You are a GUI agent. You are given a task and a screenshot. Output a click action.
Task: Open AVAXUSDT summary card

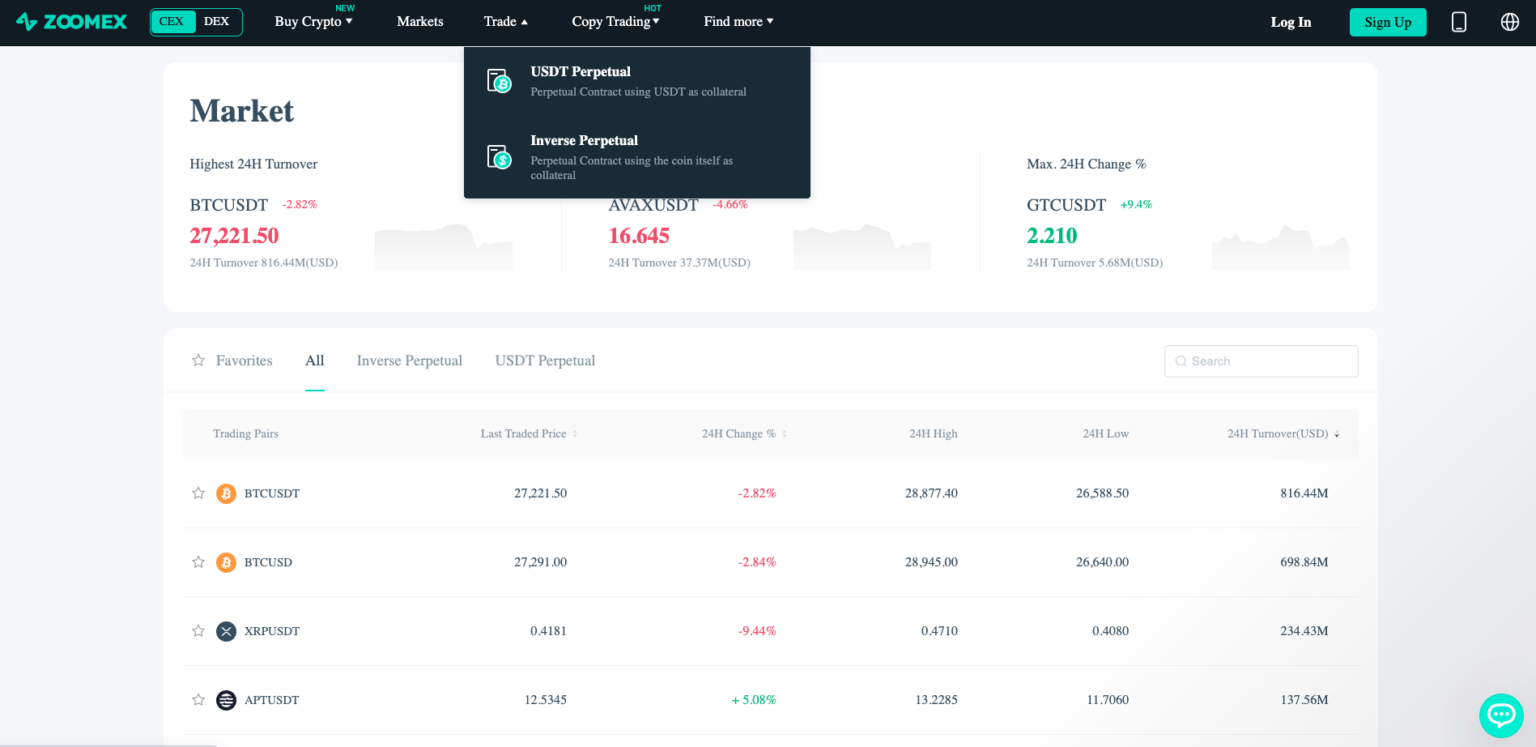click(x=654, y=205)
